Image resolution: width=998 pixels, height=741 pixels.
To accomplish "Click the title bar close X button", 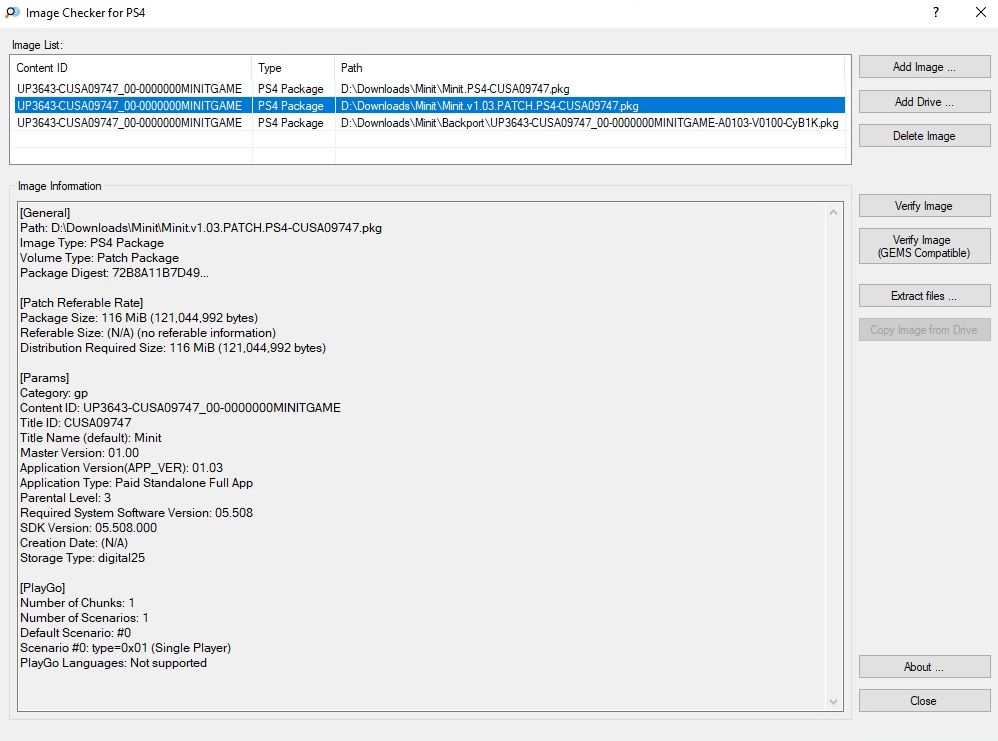I will [x=980, y=12].
